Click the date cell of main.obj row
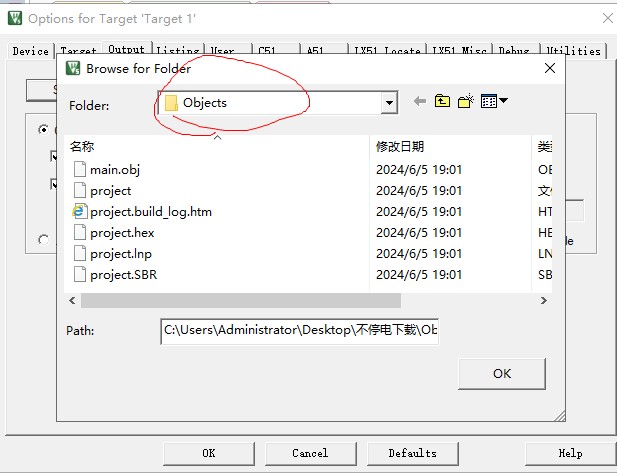 coord(419,170)
